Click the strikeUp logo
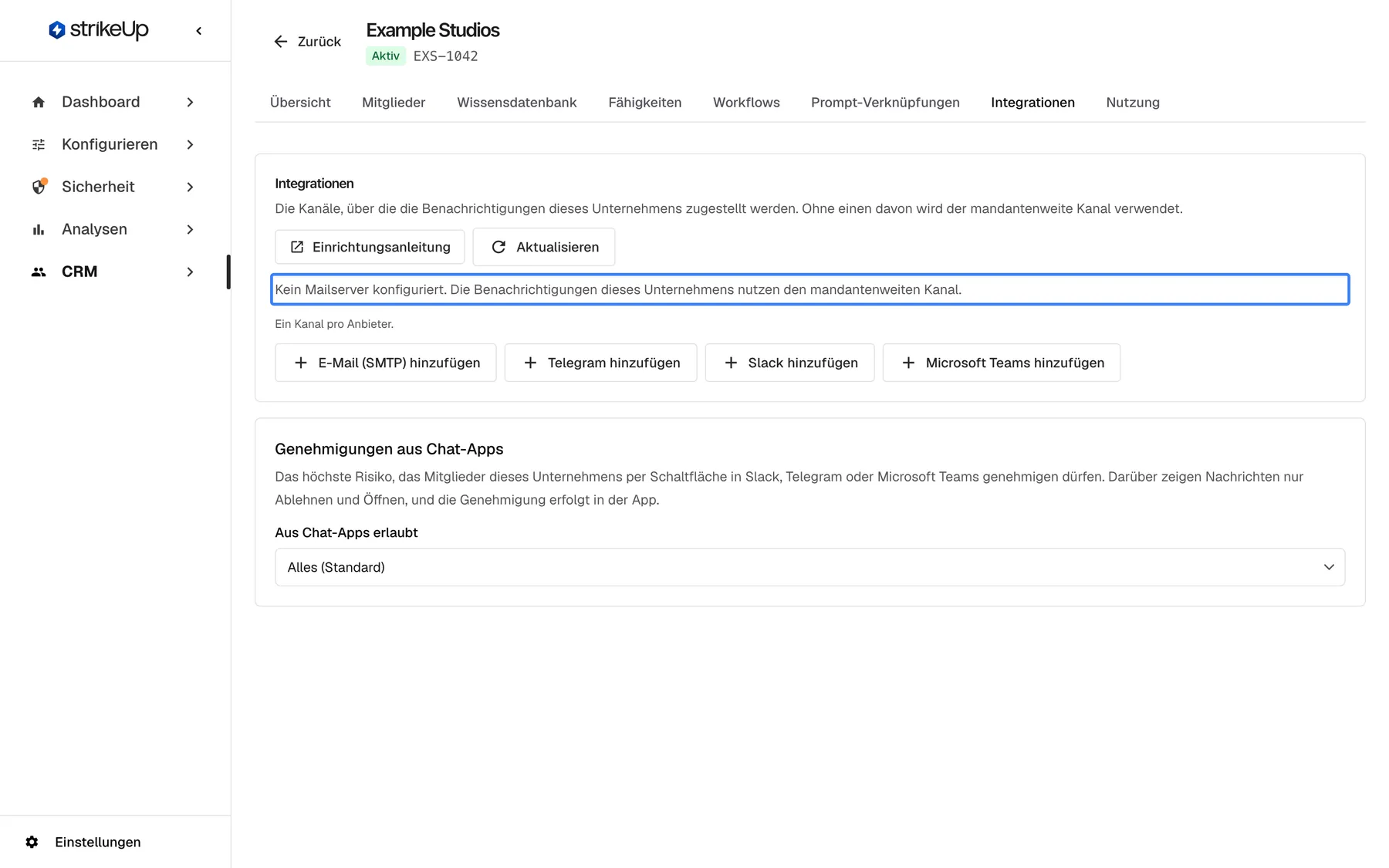The width and height of the screenshot is (1389, 868). pos(98,30)
